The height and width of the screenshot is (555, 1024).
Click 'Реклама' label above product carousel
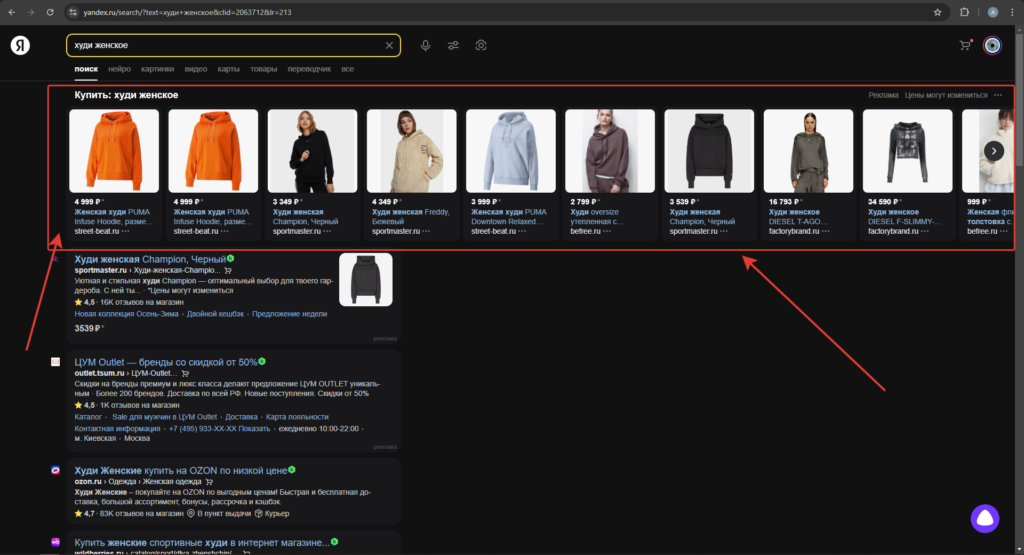884,95
